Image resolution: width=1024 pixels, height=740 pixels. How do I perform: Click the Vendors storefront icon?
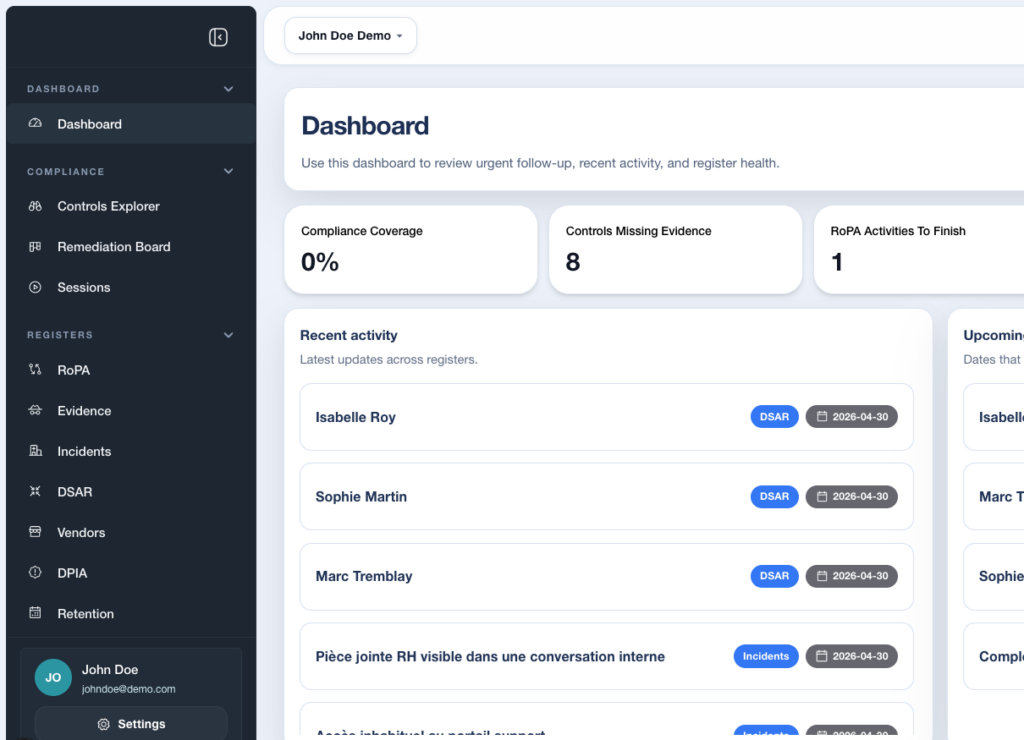click(x=35, y=532)
